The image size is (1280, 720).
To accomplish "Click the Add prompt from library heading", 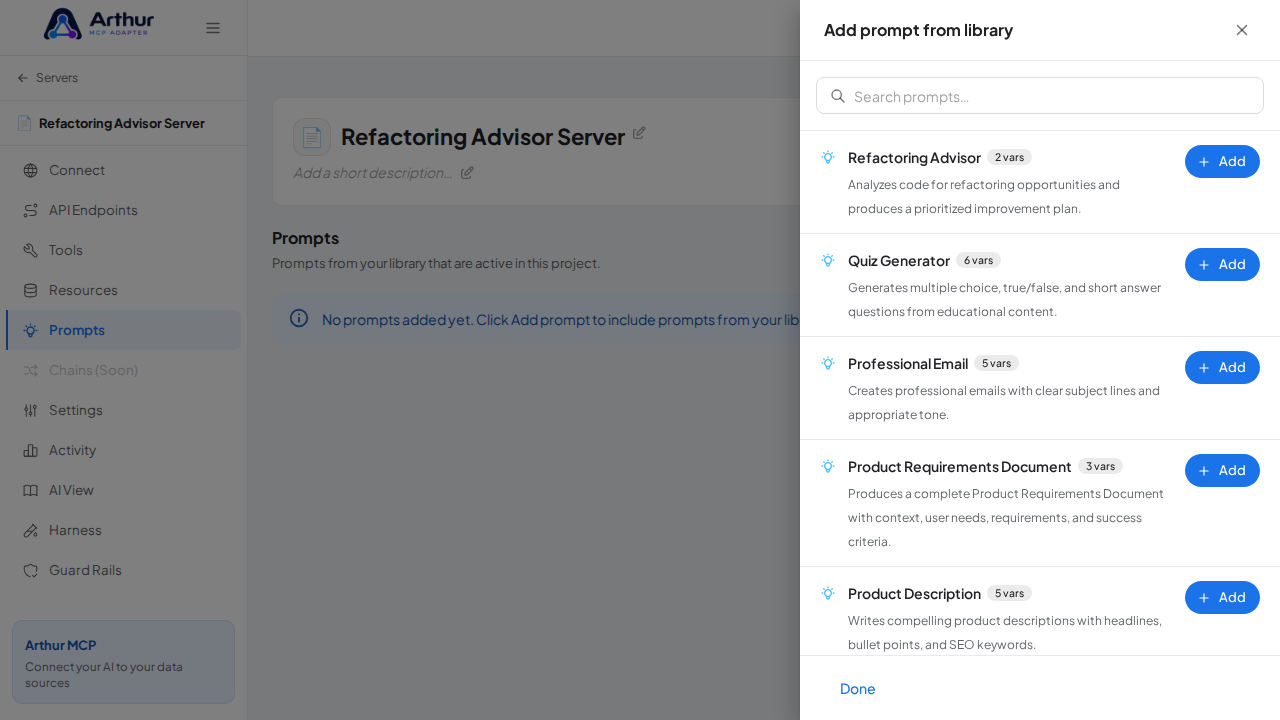I will coord(918,30).
